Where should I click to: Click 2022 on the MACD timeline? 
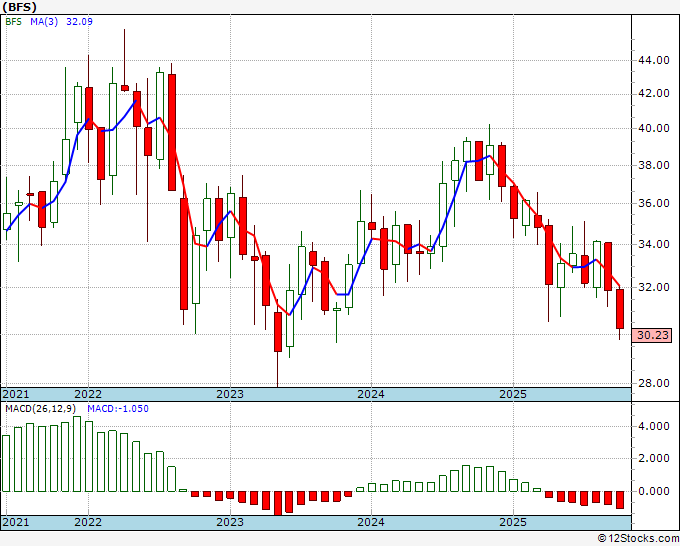(x=88, y=522)
